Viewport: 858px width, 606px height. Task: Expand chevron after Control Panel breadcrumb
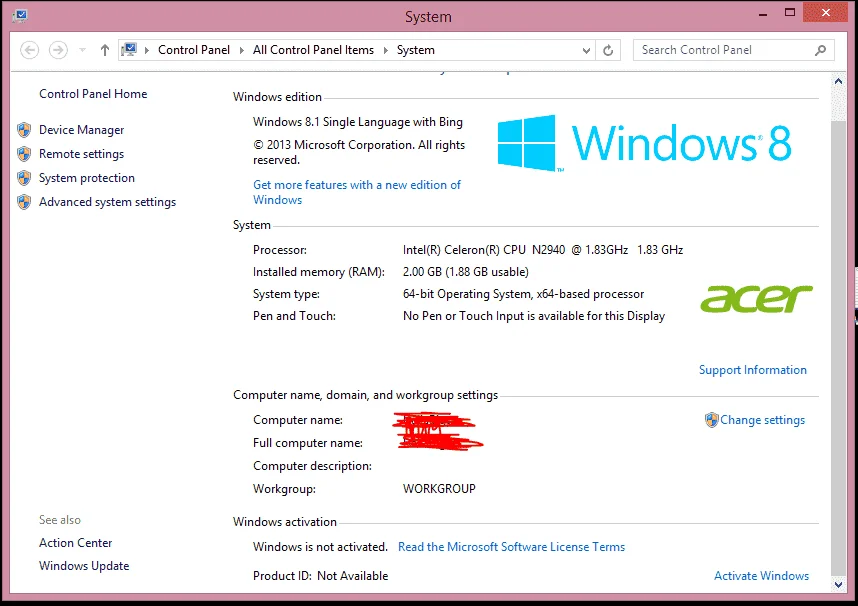coord(241,50)
